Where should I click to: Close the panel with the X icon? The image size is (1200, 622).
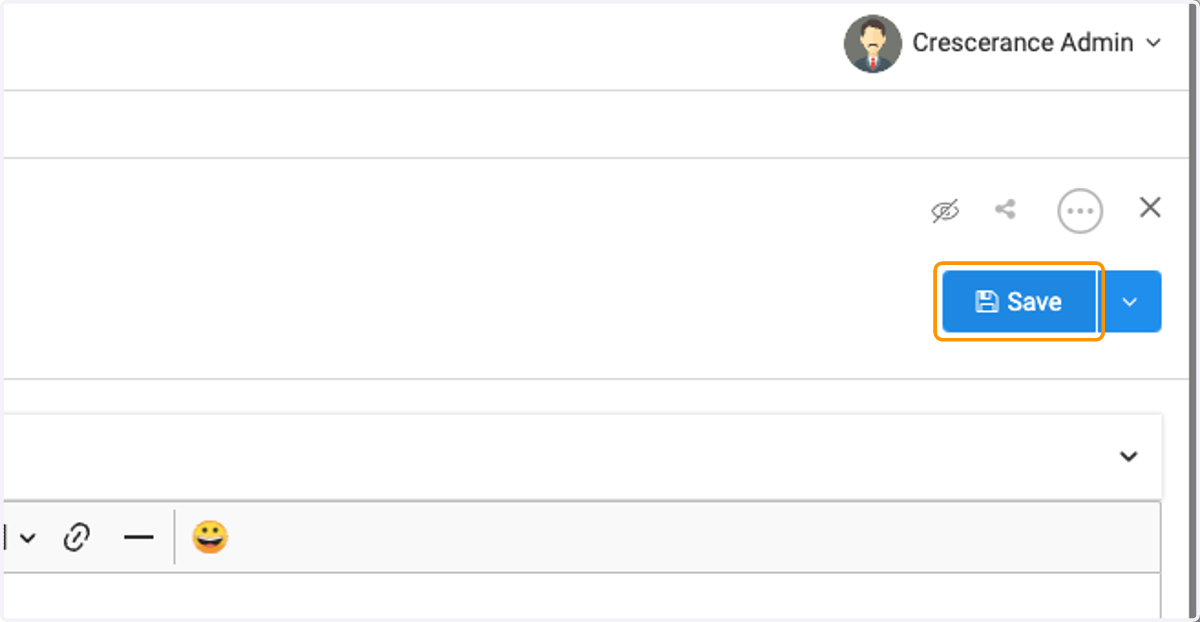pyautogui.click(x=1150, y=207)
